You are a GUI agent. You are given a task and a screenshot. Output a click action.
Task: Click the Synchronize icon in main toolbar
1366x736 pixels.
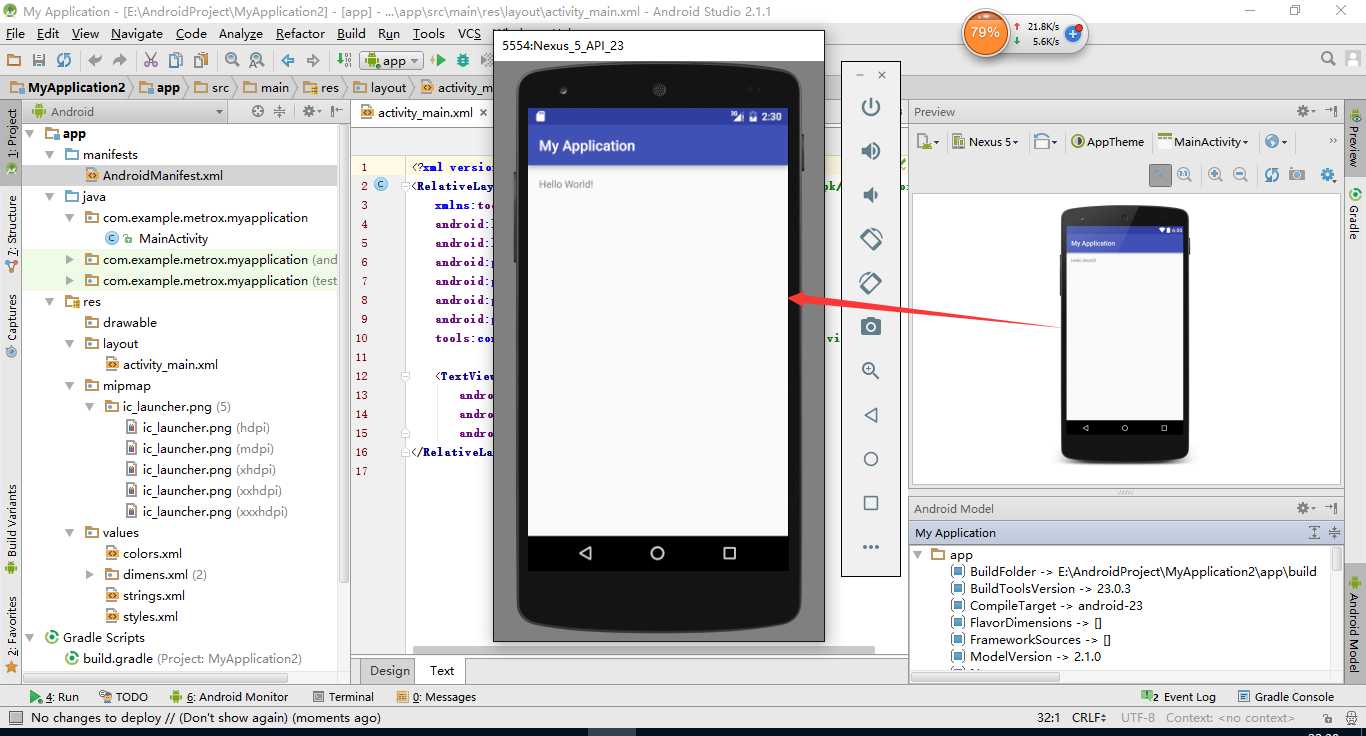coord(64,60)
